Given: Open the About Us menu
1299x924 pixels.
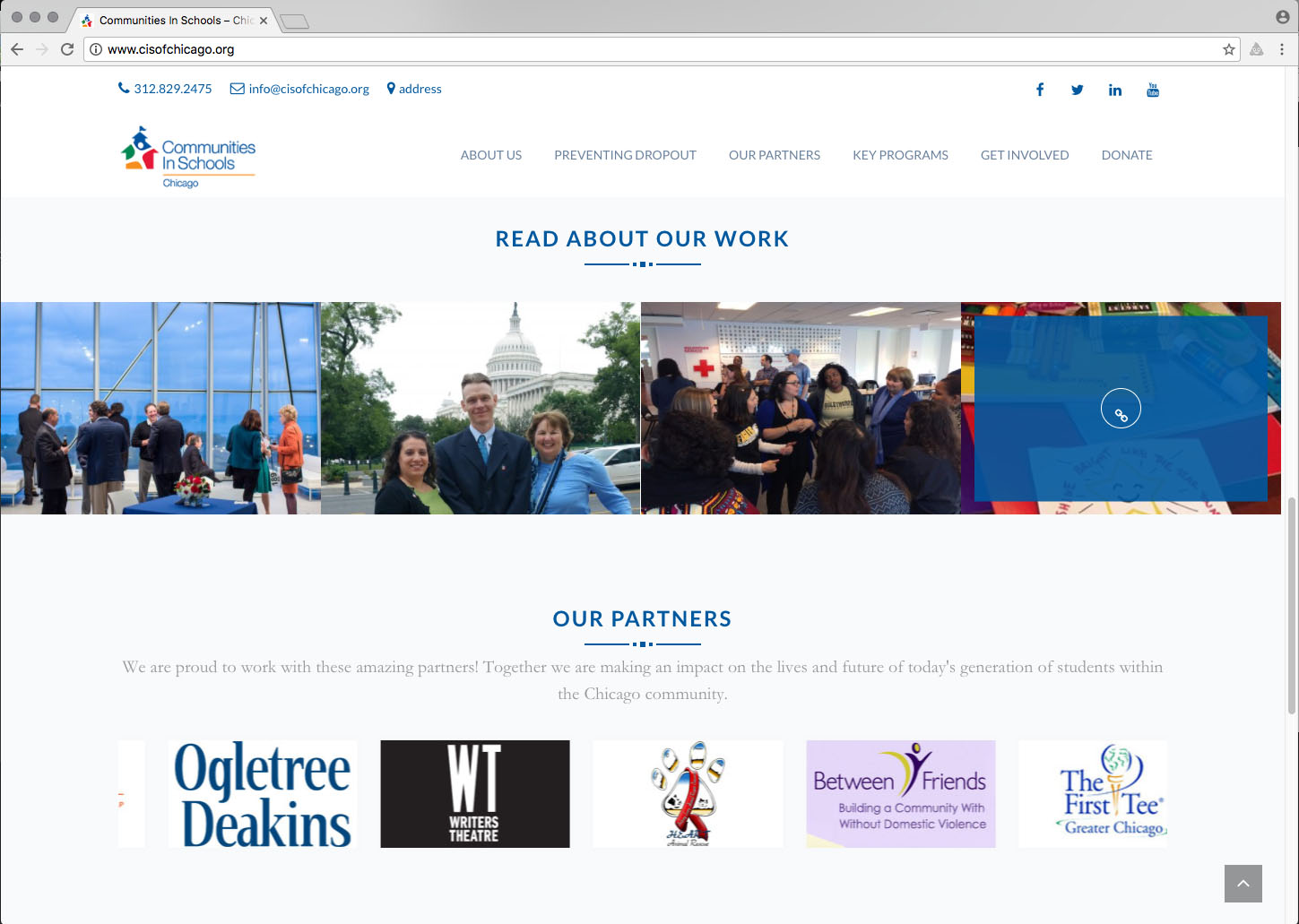Looking at the screenshot, I should coord(490,155).
